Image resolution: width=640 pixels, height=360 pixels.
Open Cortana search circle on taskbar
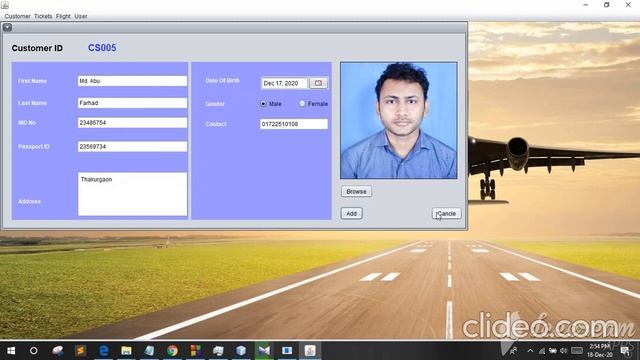(x=34, y=351)
